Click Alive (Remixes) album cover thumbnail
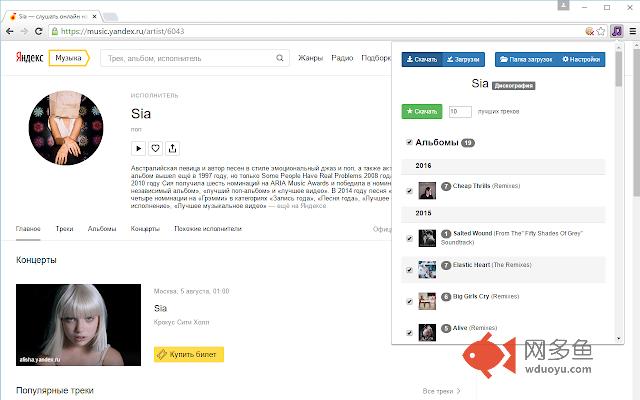The width and height of the screenshot is (640, 400). (427, 332)
